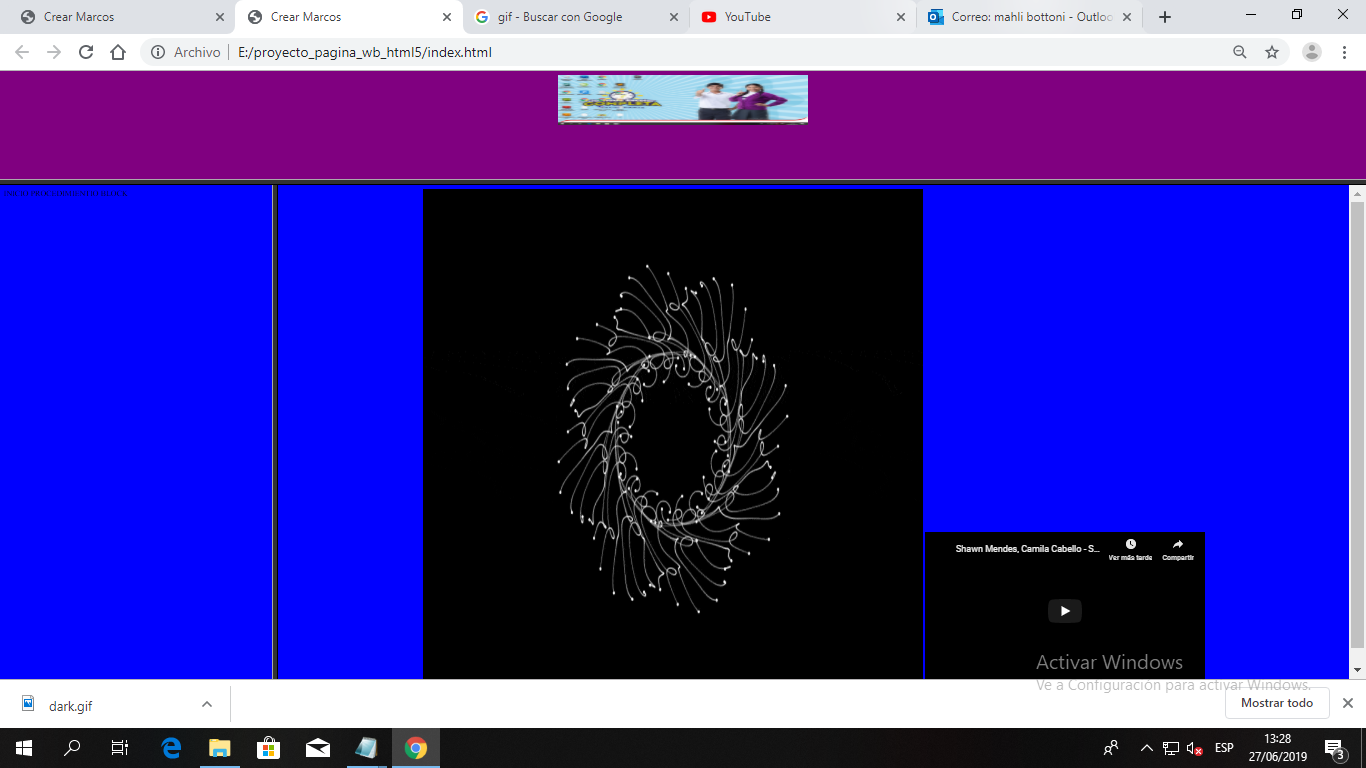This screenshot has height=768, width=1366.
Task: Open the Windows Start menu
Action: tap(24, 748)
